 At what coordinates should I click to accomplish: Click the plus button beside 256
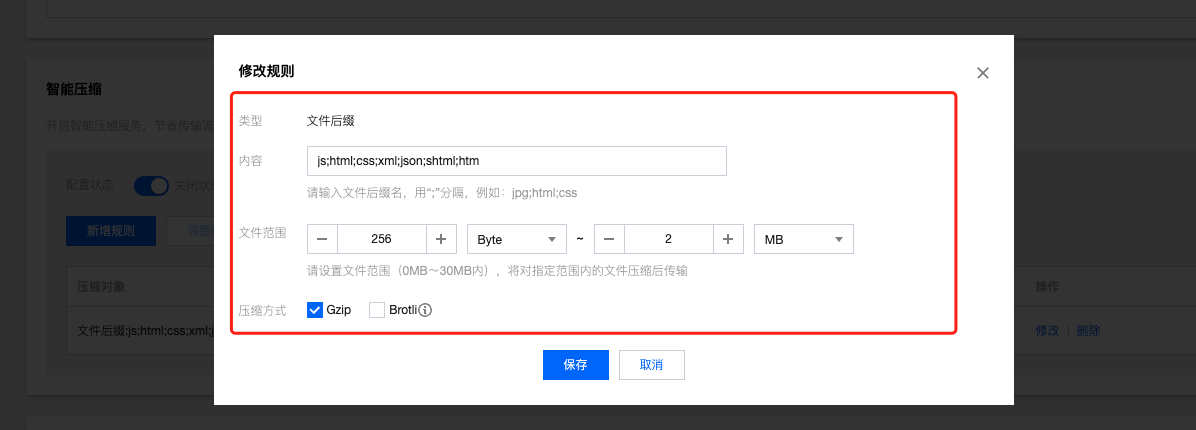tap(441, 240)
